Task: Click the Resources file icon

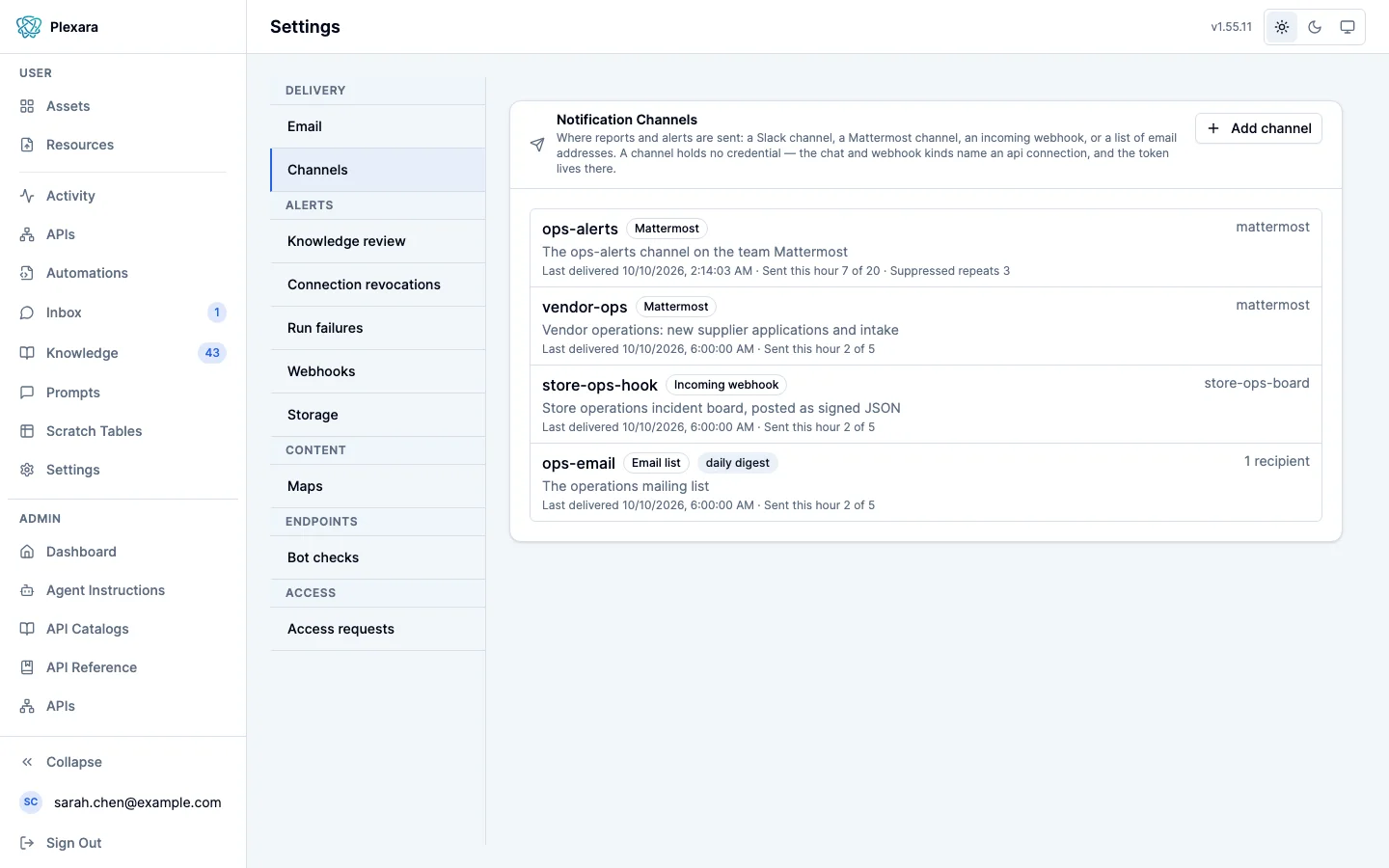Action: point(27,145)
